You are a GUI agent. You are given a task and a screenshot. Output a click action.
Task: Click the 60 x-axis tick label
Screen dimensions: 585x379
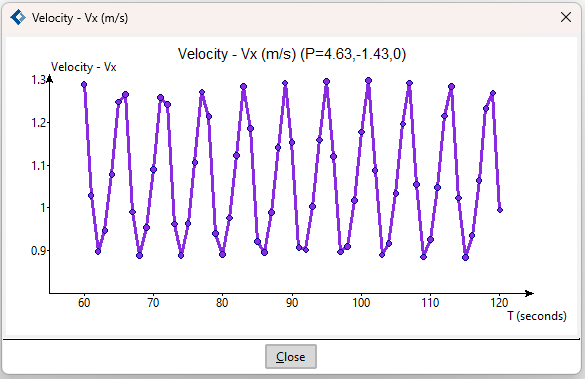(x=84, y=303)
